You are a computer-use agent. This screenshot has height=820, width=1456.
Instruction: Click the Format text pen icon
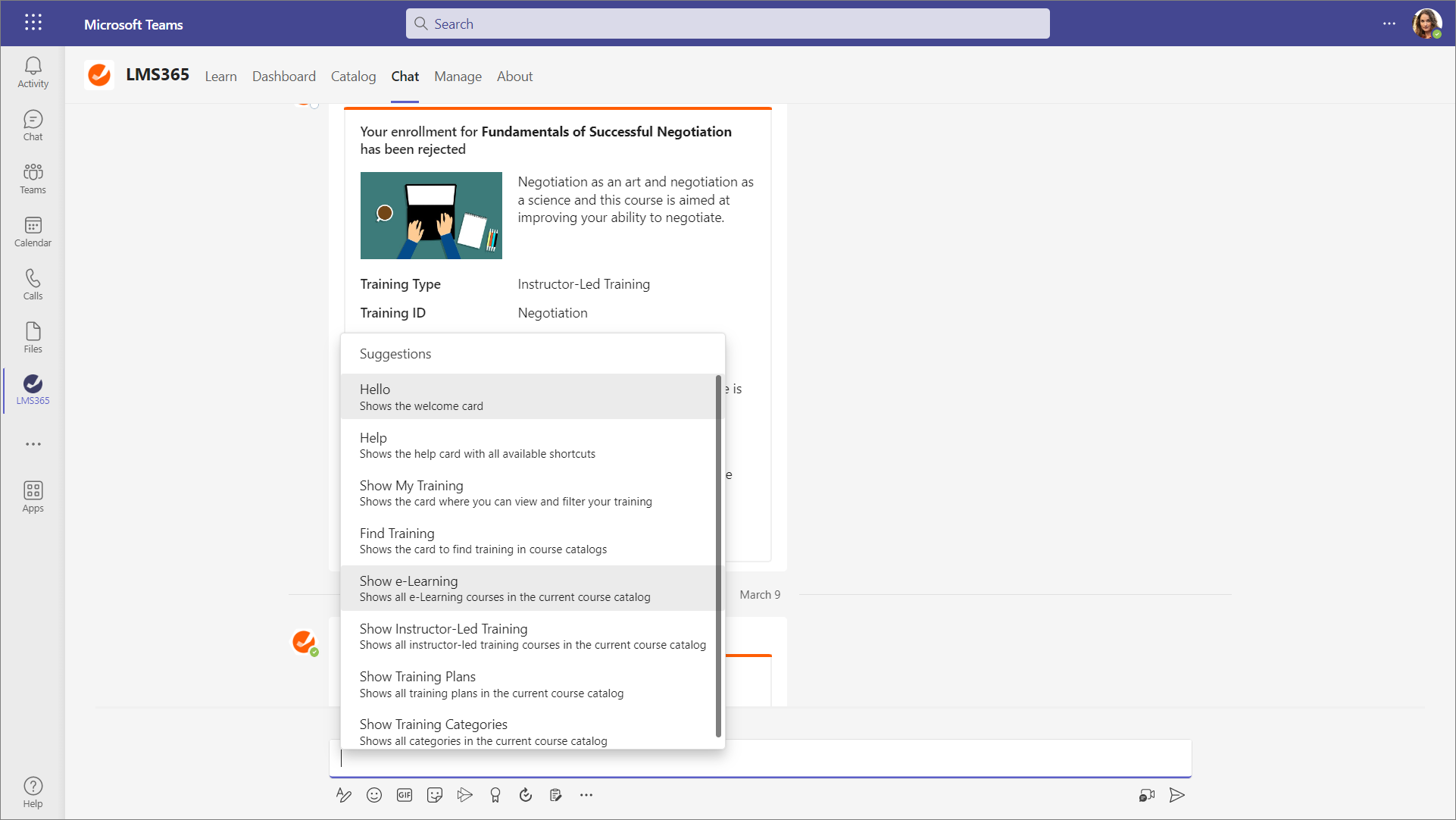click(x=343, y=795)
